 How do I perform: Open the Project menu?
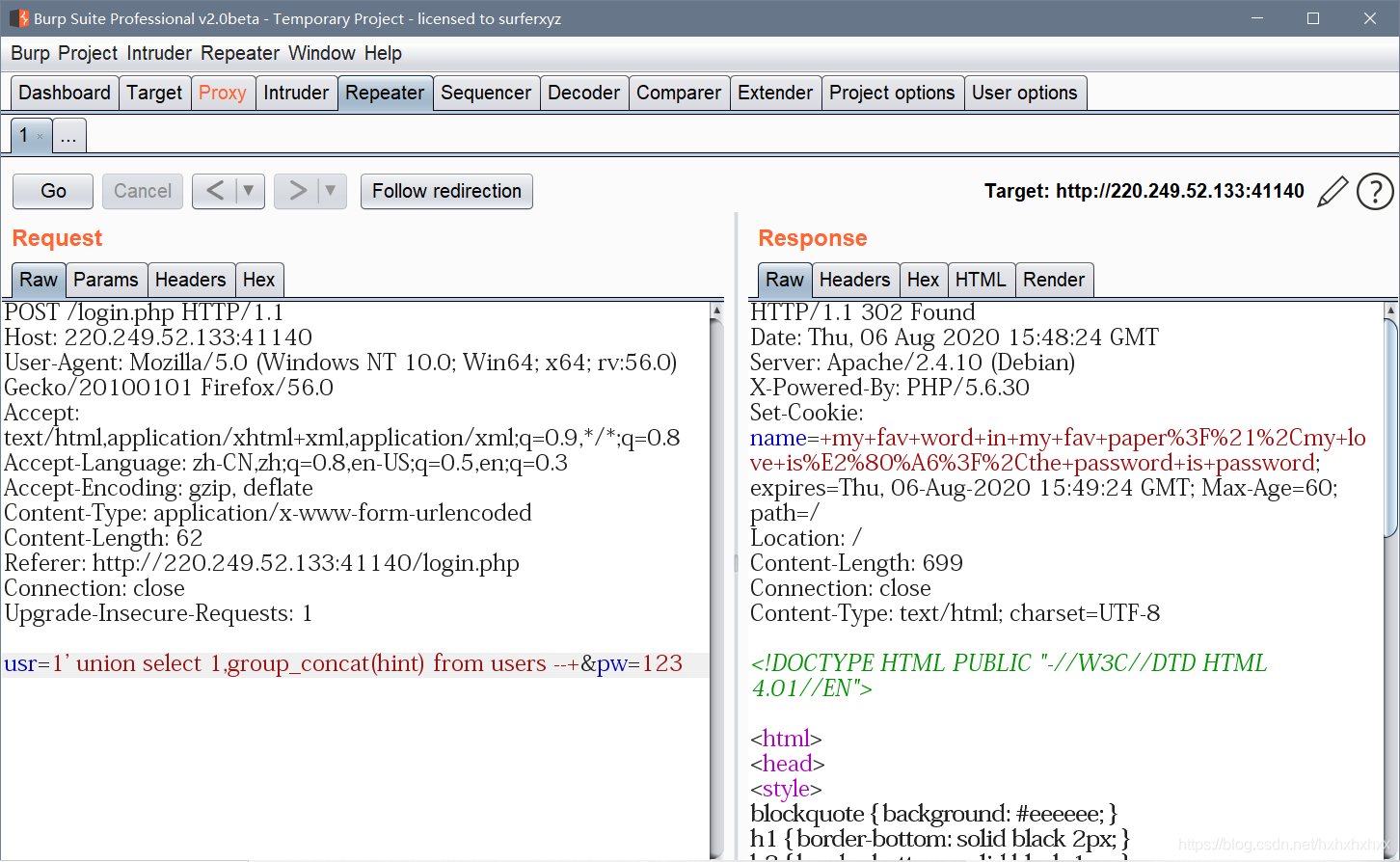88,53
